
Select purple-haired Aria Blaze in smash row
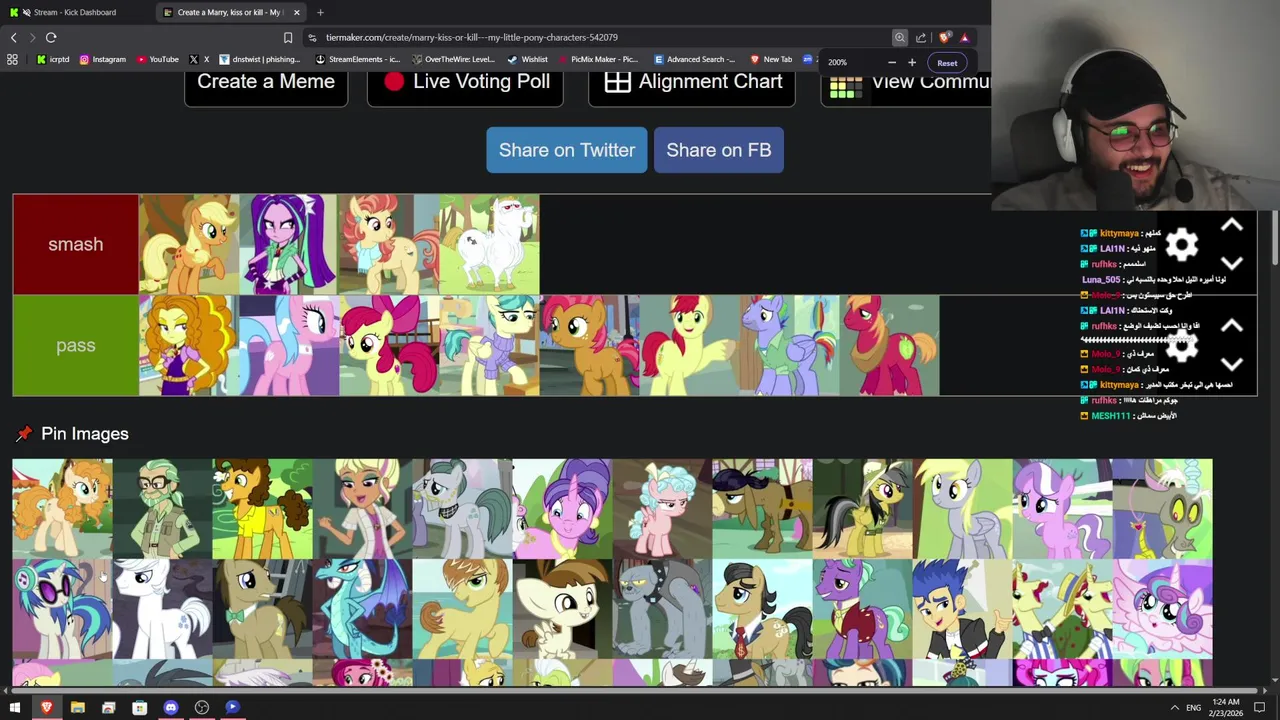[289, 244]
